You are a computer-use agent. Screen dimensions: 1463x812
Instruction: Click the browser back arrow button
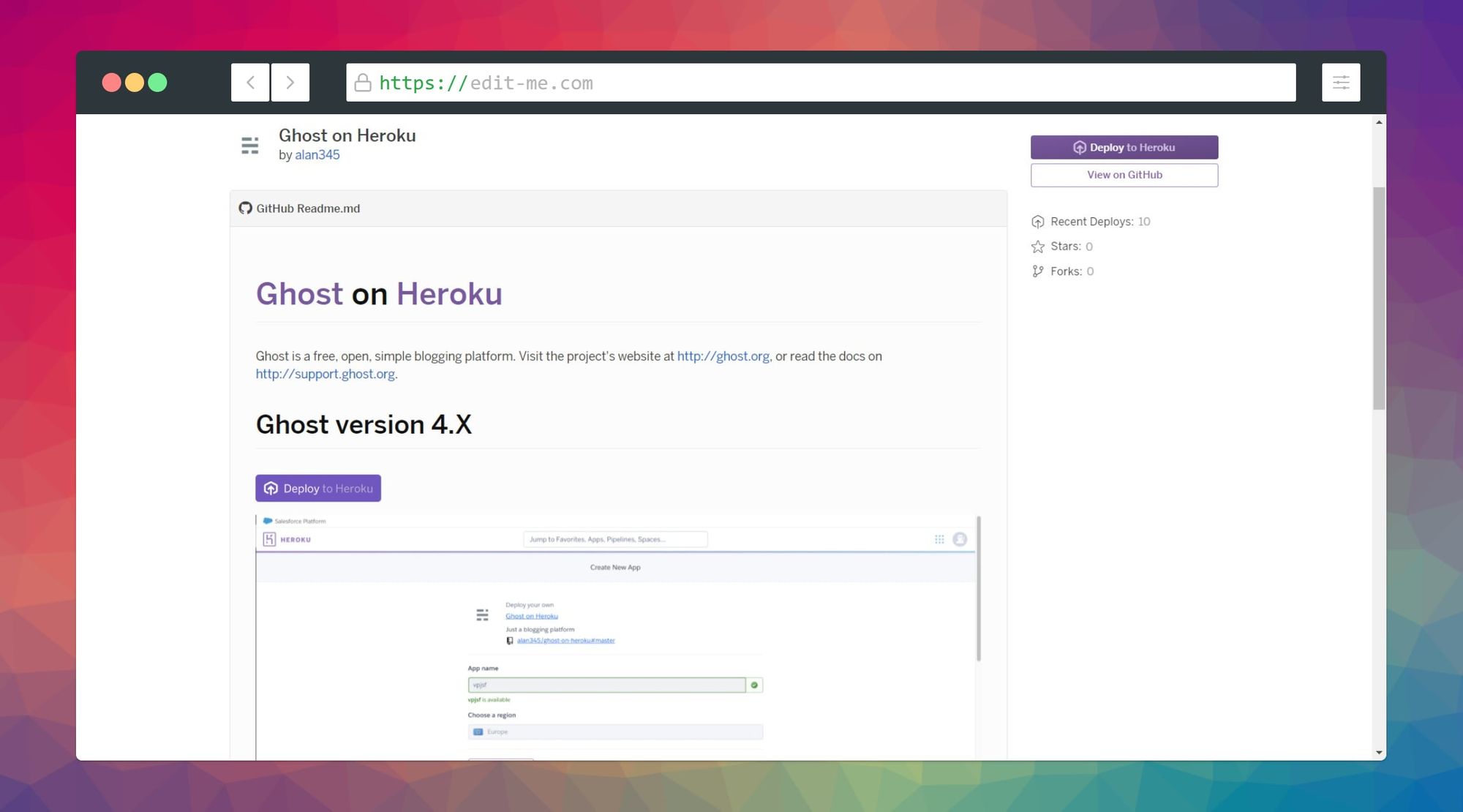[x=250, y=83]
